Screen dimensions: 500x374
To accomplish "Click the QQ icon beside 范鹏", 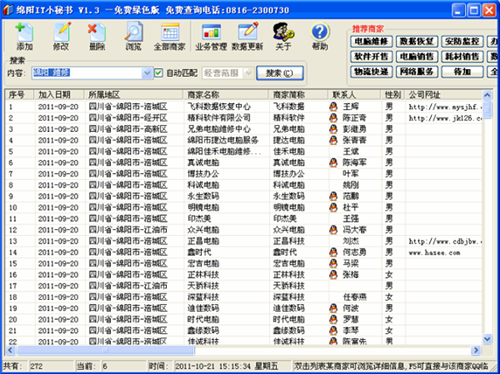I will click(x=333, y=196).
